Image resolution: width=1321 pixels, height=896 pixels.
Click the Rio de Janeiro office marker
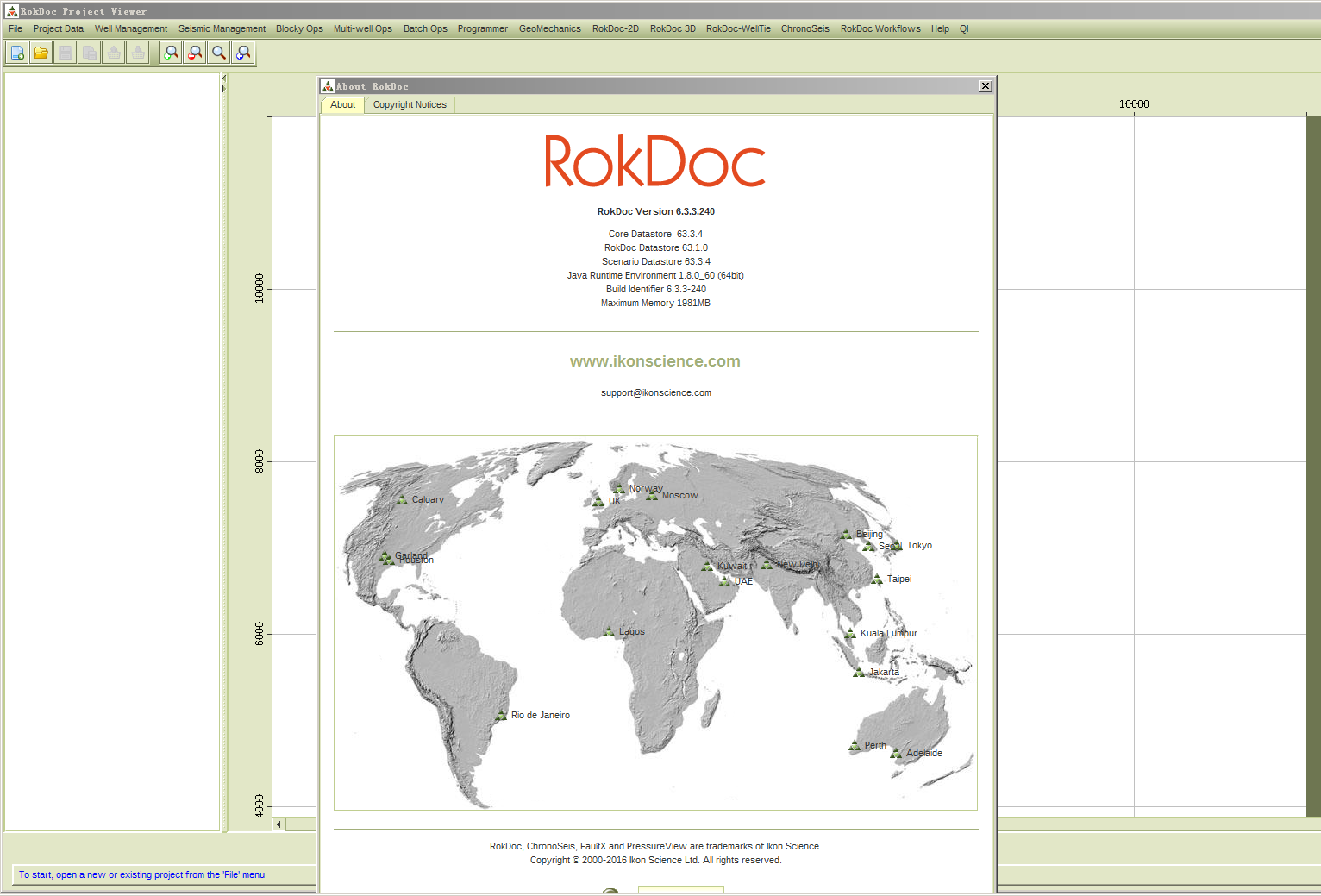coord(501,716)
